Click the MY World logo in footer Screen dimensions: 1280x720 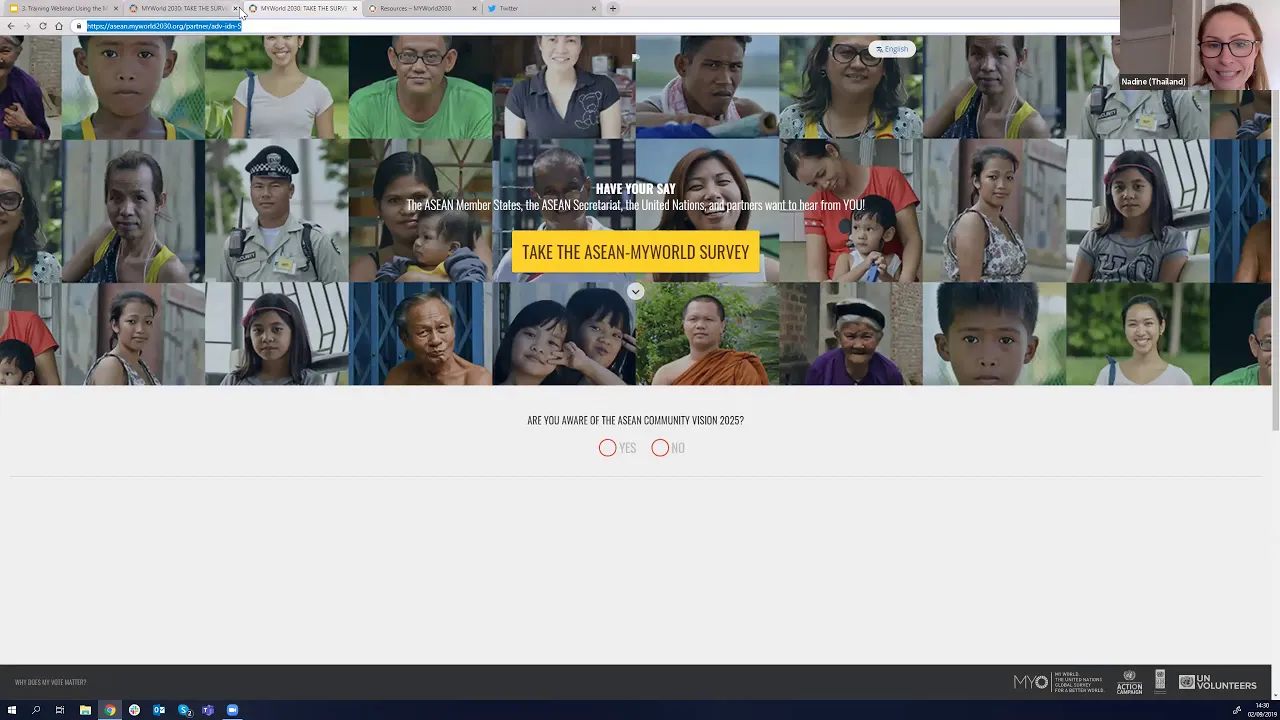[1058, 682]
